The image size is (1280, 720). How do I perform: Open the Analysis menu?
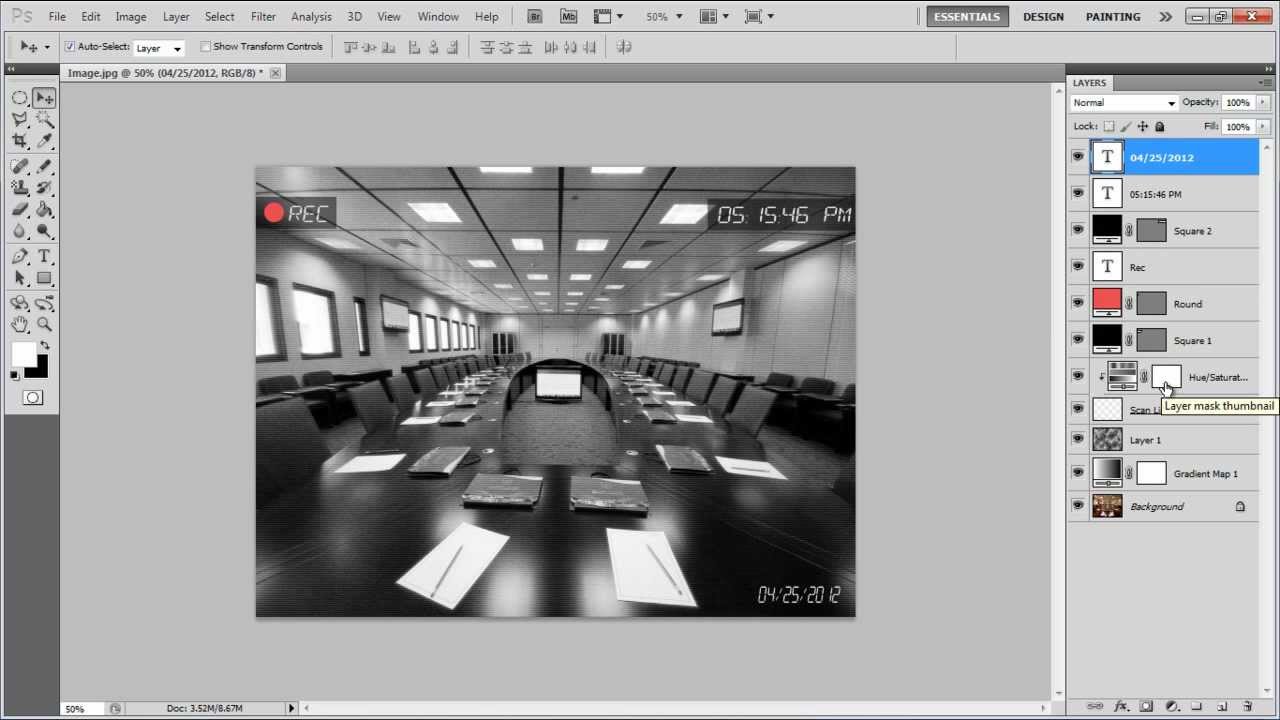pyautogui.click(x=311, y=17)
